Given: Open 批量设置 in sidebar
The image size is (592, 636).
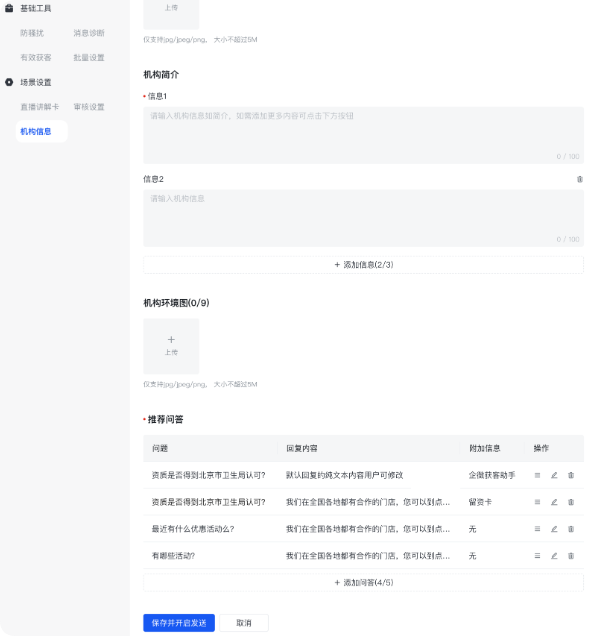Looking at the screenshot, I should [x=89, y=58].
